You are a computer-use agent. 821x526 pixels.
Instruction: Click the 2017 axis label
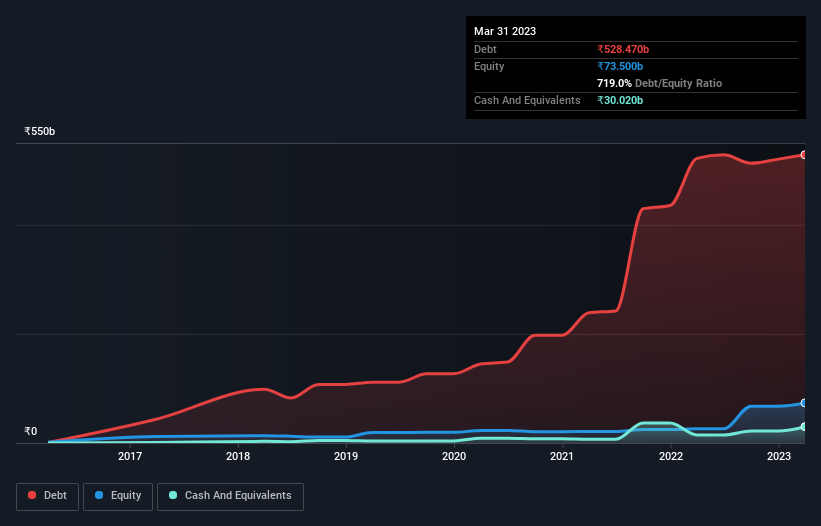[130, 456]
